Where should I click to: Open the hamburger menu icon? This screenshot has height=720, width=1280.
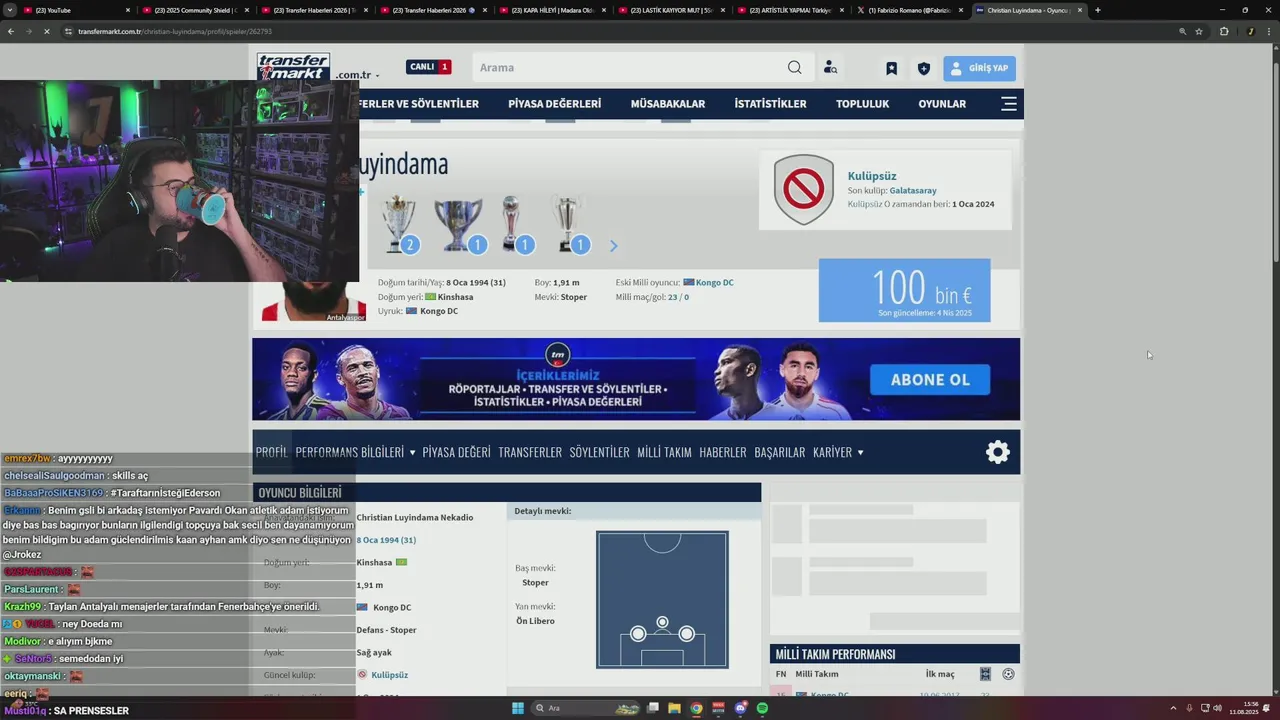click(x=1008, y=104)
